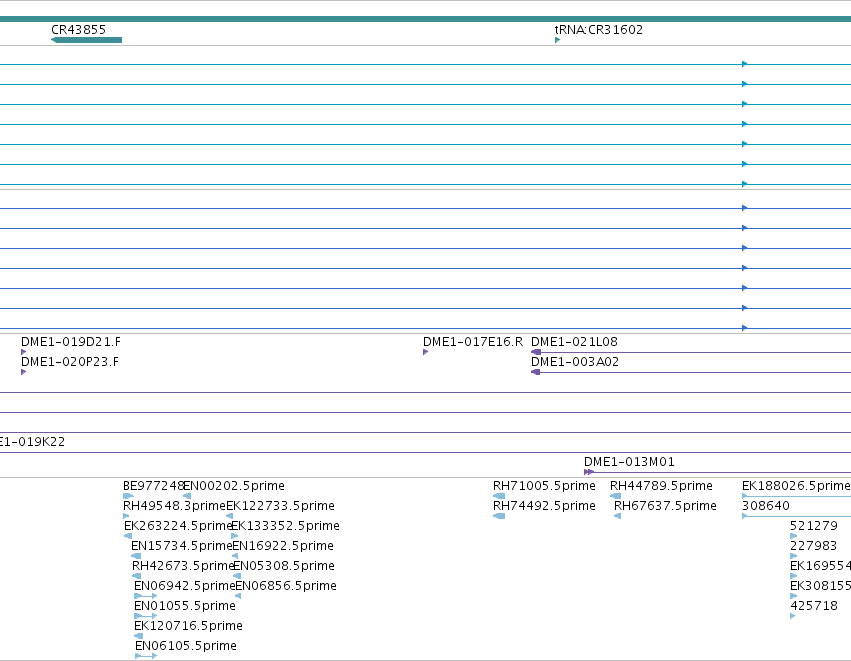The height and width of the screenshot is (661, 851).
Task: Click the CR43855 gene label
Action: point(78,29)
